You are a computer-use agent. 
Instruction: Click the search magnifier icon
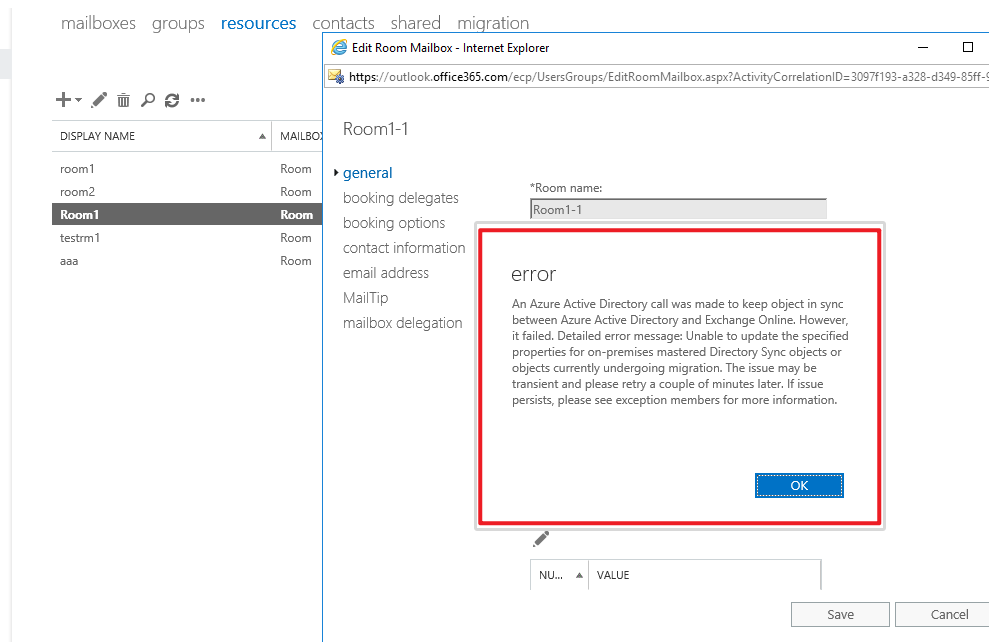click(x=148, y=100)
